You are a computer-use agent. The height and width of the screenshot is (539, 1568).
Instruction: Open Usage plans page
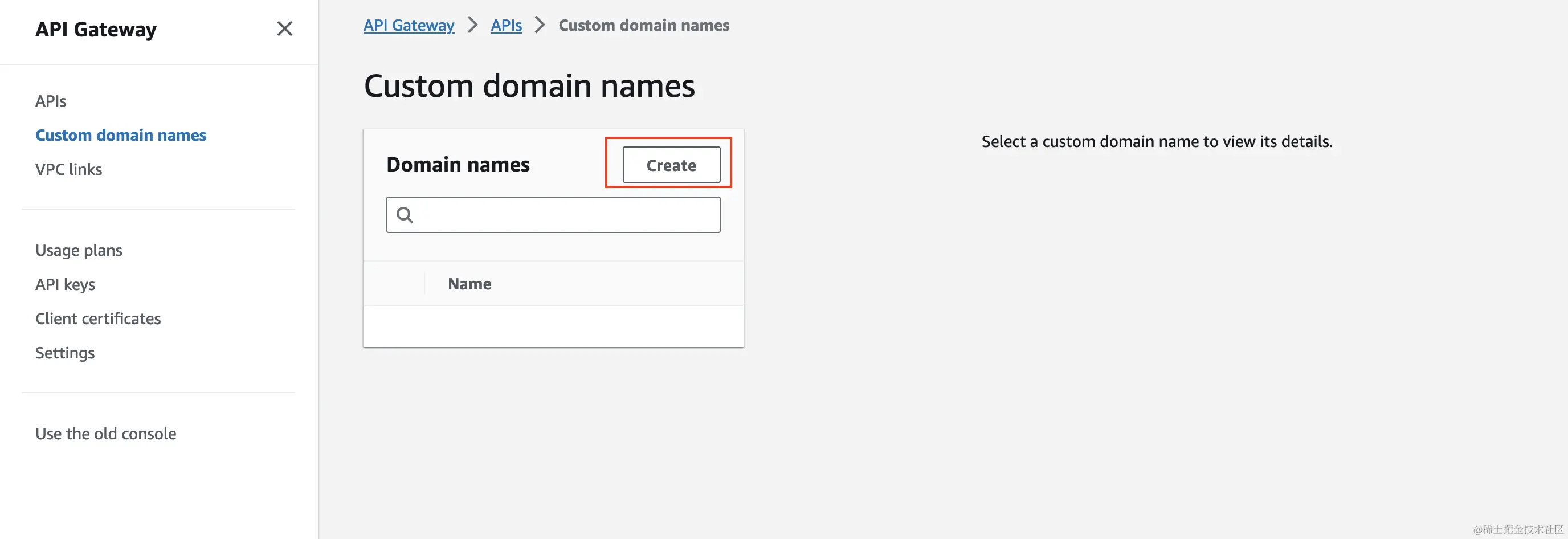pyautogui.click(x=79, y=250)
